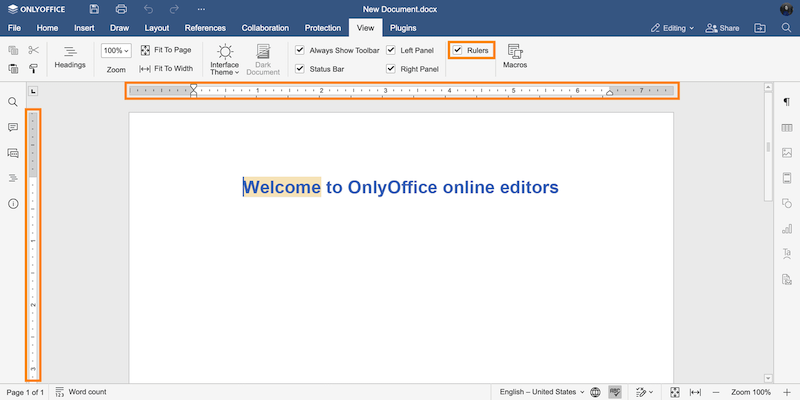Click the Save icon in title bar

point(94,9)
